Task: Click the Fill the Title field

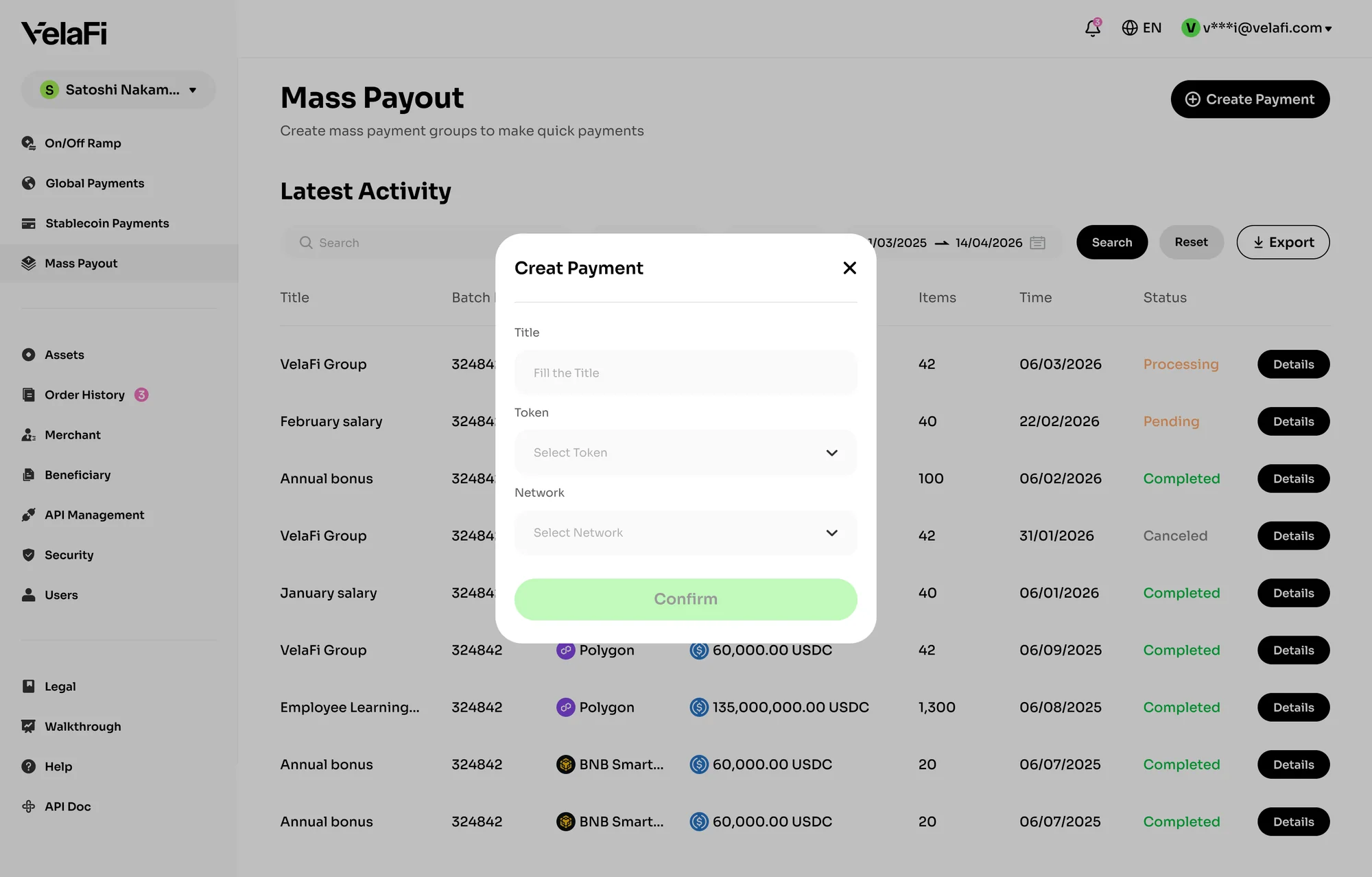Action: [x=685, y=373]
